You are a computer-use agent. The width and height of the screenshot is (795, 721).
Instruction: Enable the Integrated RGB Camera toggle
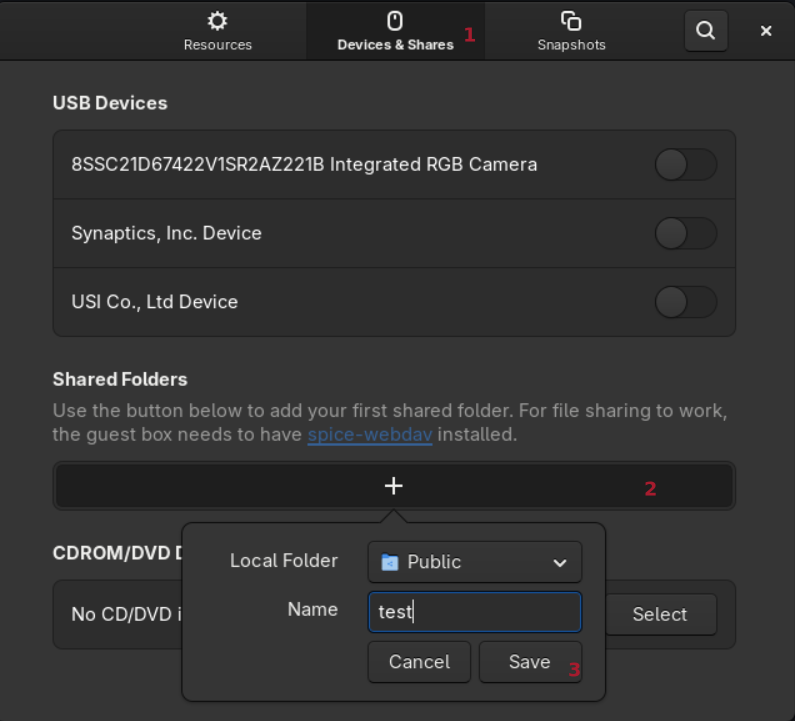pos(686,165)
